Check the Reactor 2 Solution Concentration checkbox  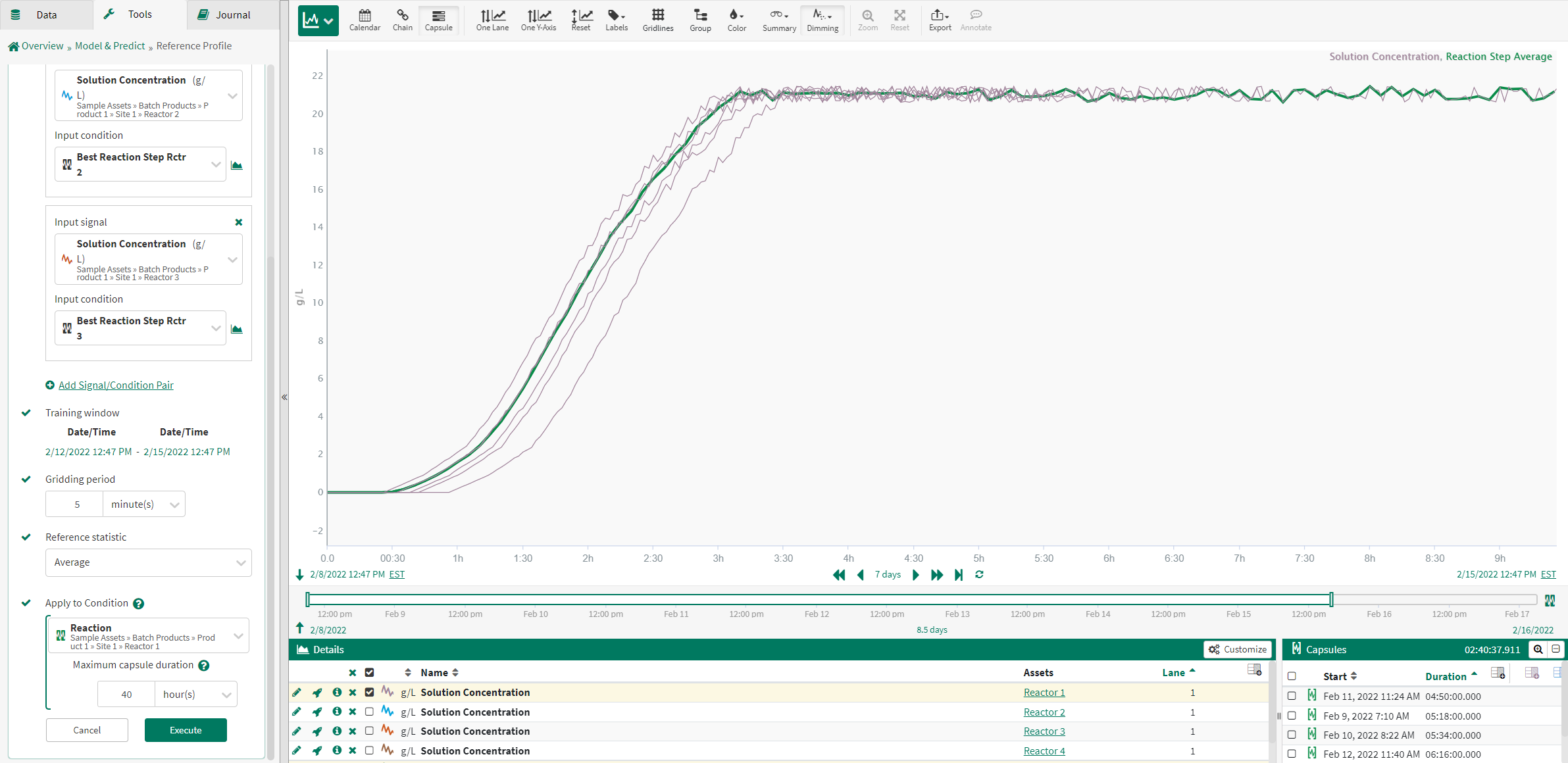(369, 712)
